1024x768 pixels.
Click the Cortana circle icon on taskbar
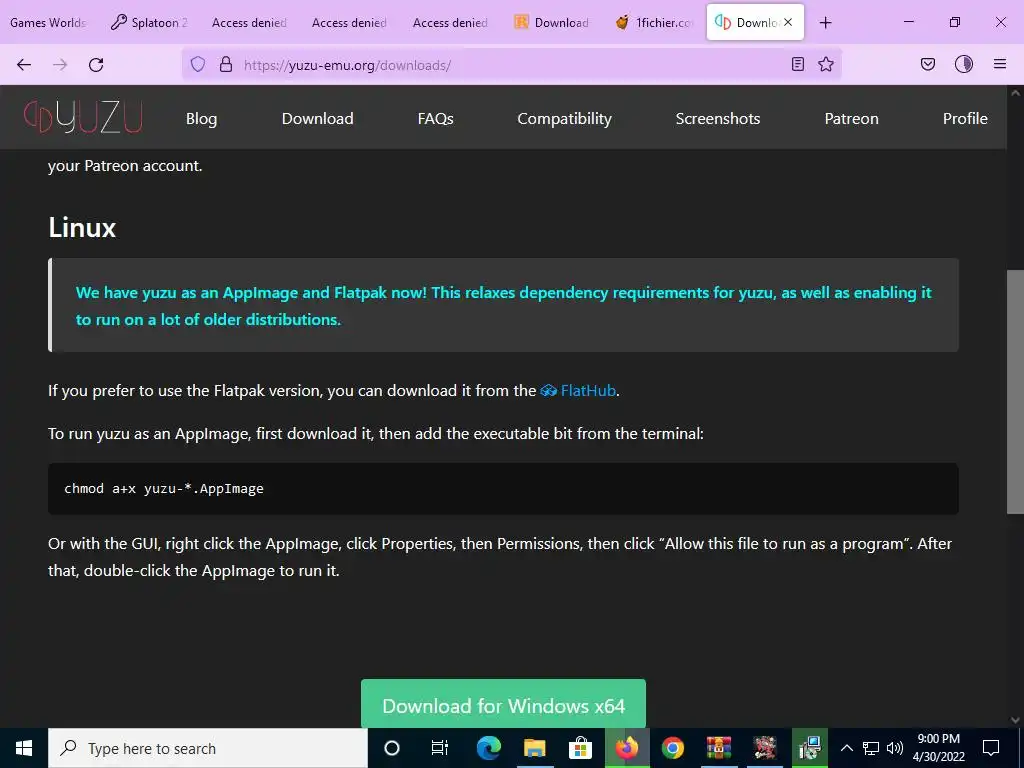click(392, 748)
